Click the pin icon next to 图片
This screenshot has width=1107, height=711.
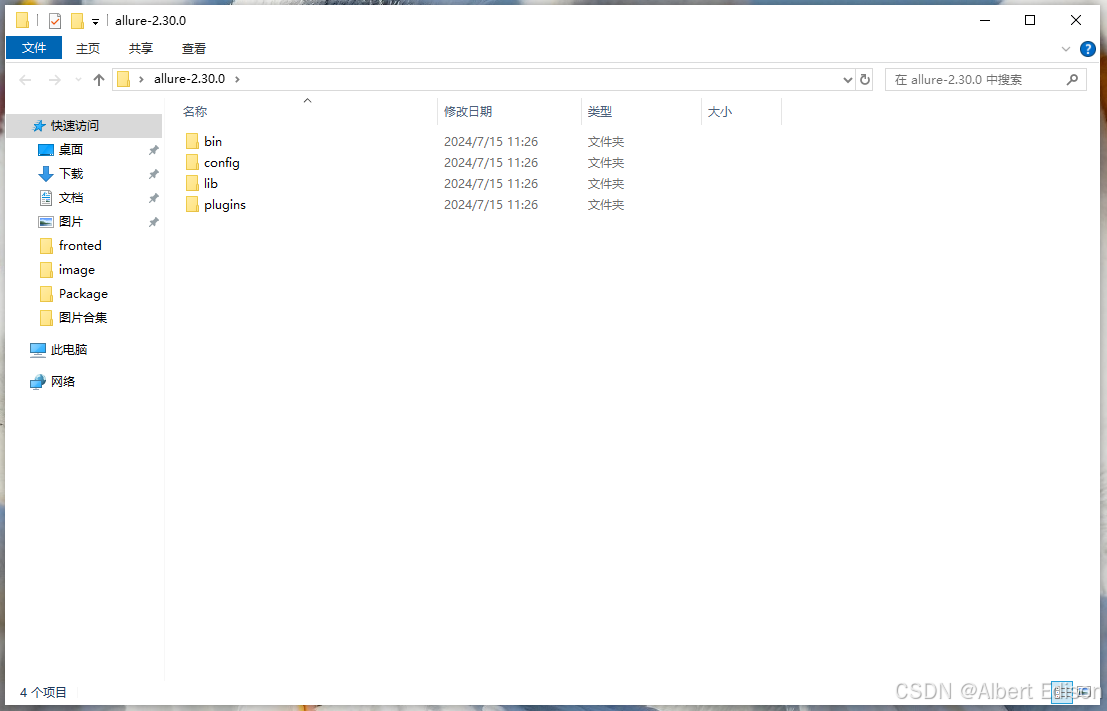point(153,222)
